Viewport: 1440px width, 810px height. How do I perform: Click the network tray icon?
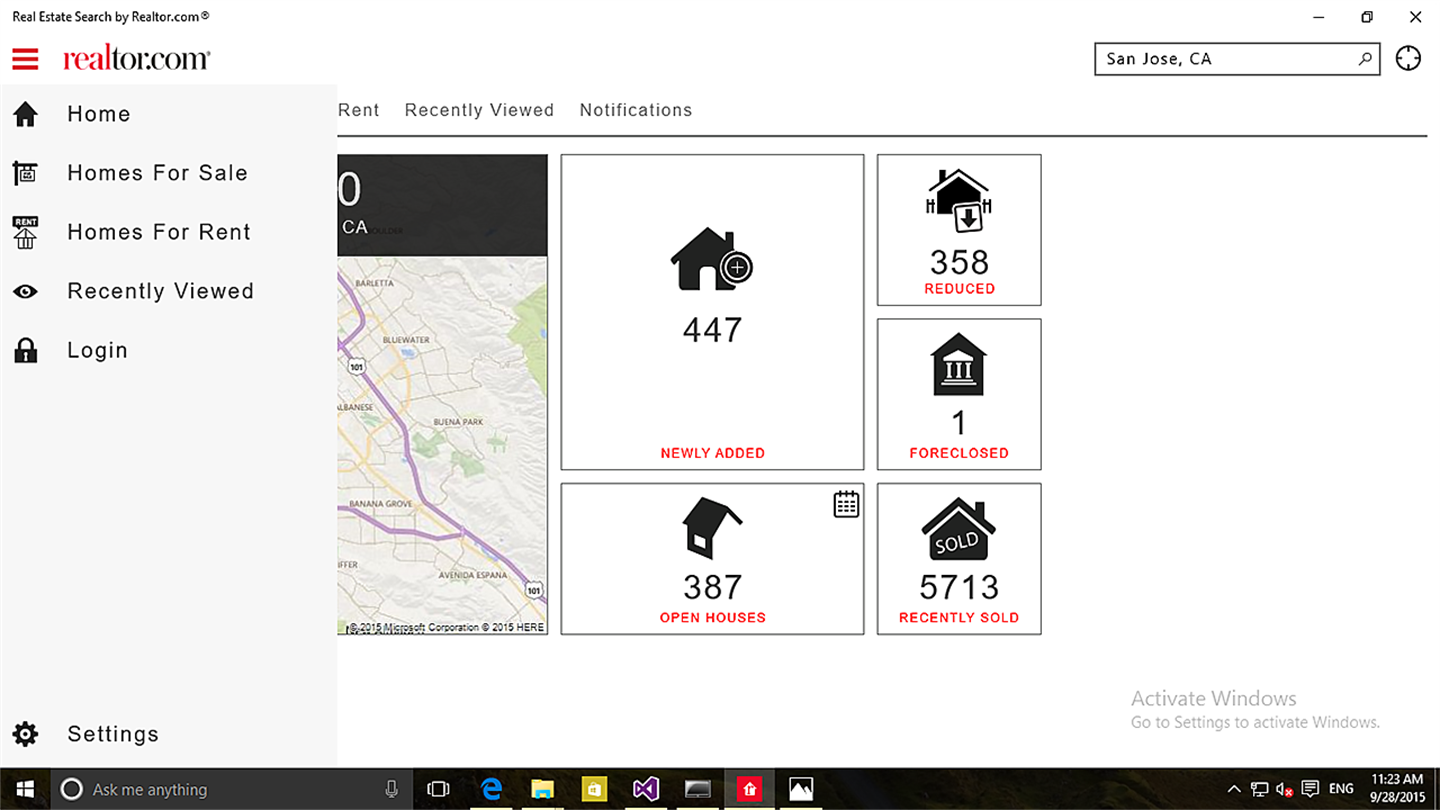point(1260,790)
